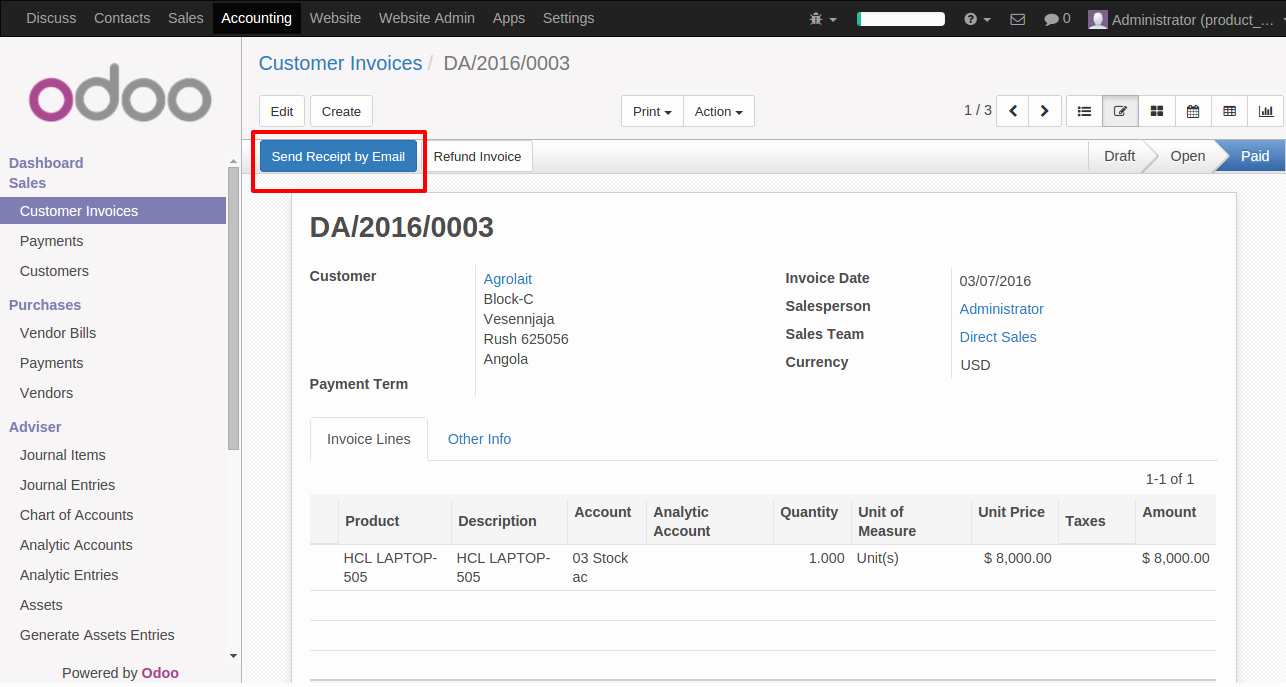Switch to graph view
This screenshot has width=1286, height=687.
pos(1265,111)
